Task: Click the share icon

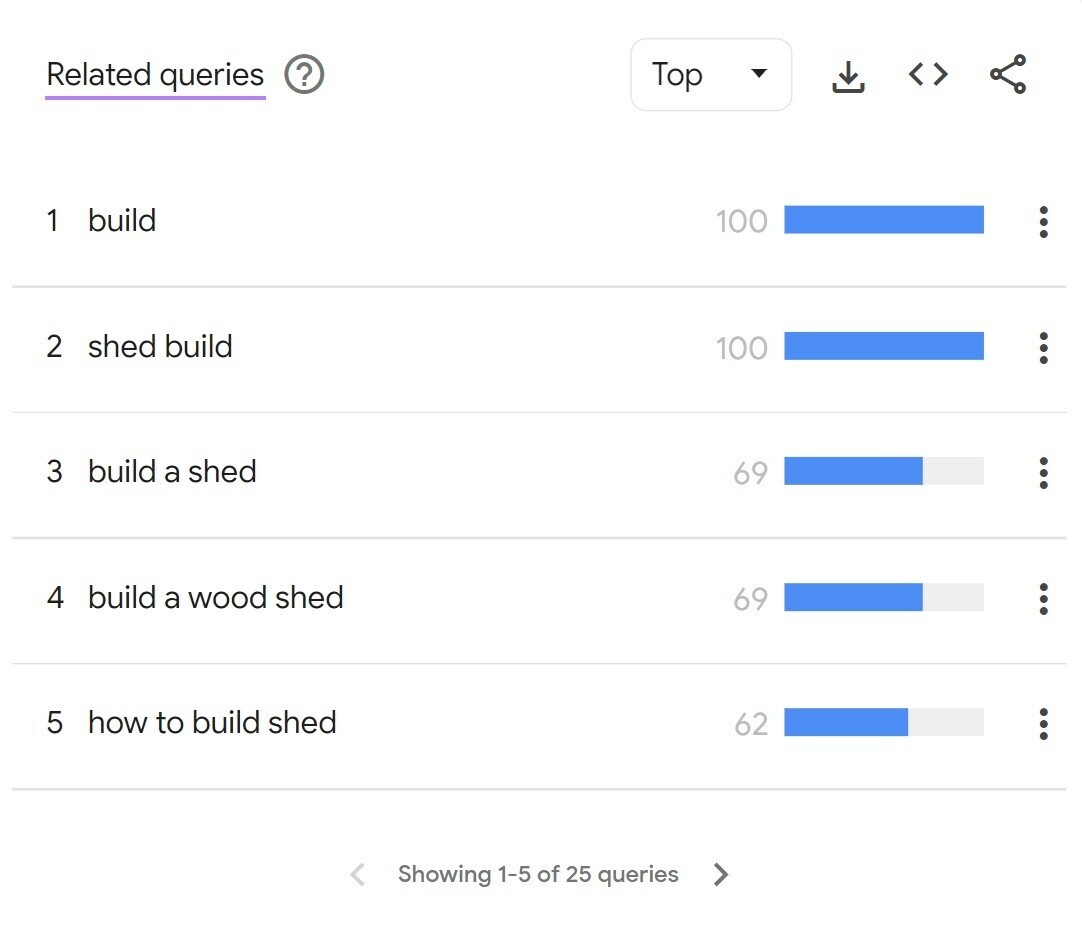Action: coord(1008,74)
